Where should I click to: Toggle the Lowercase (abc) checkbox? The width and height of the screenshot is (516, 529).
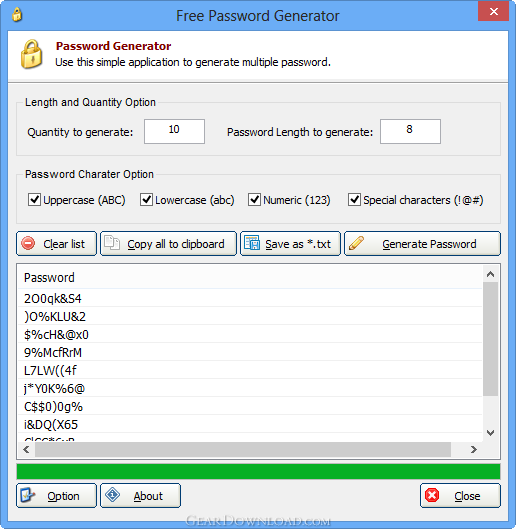[146, 200]
